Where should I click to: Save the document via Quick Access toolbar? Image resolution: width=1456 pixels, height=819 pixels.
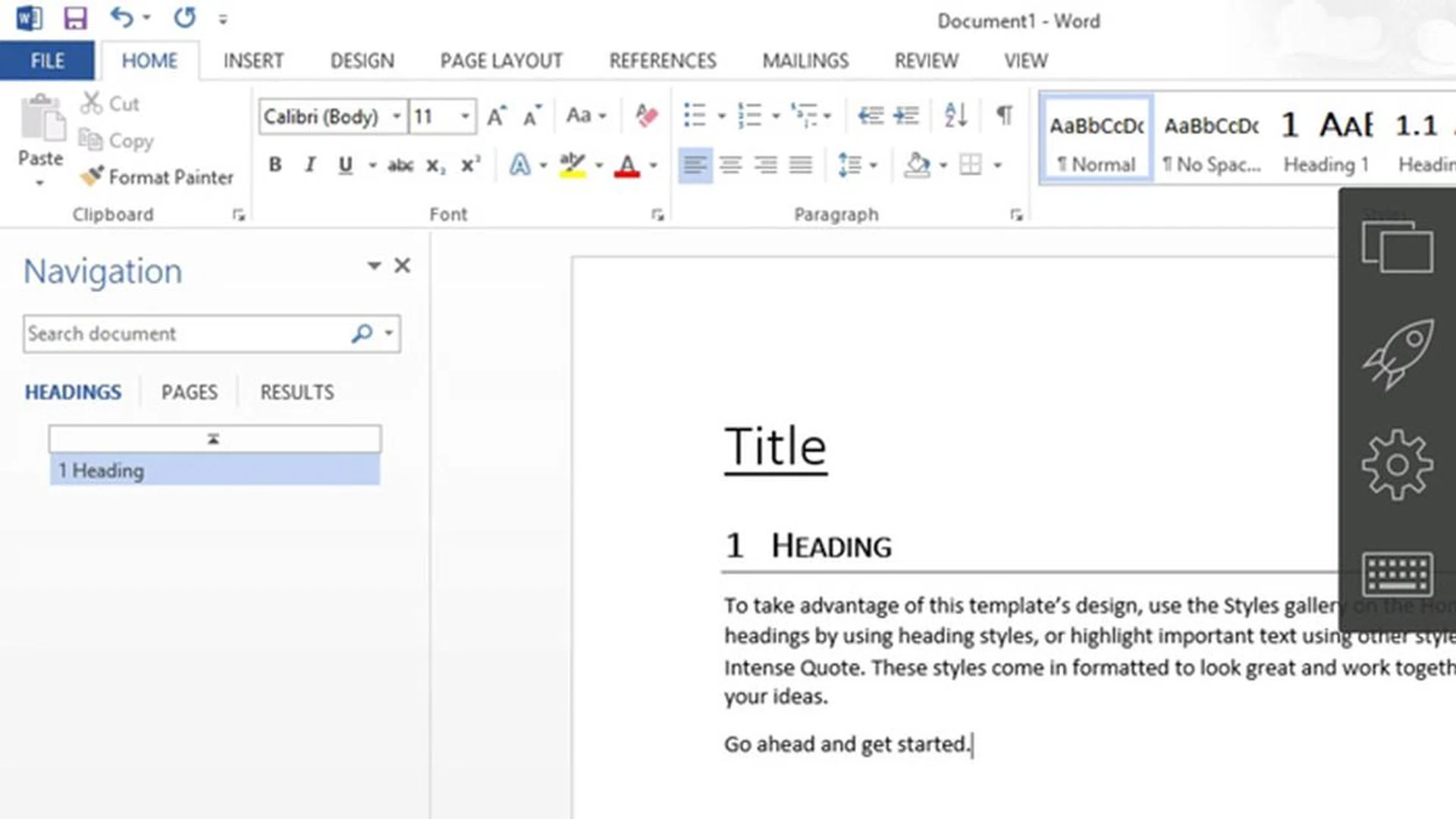[75, 18]
